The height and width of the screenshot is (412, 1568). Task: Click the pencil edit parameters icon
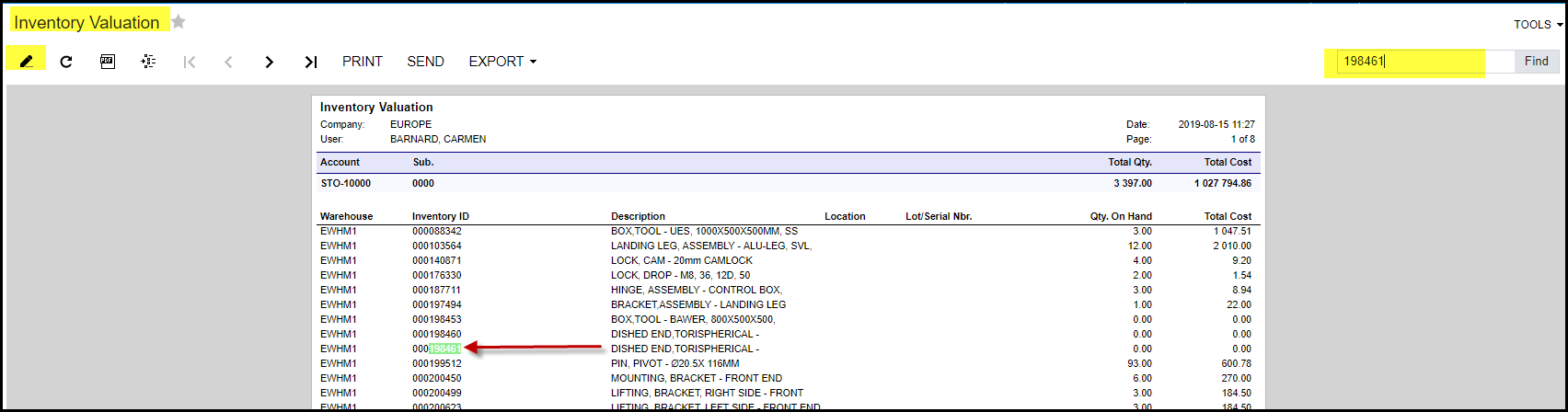(27, 62)
